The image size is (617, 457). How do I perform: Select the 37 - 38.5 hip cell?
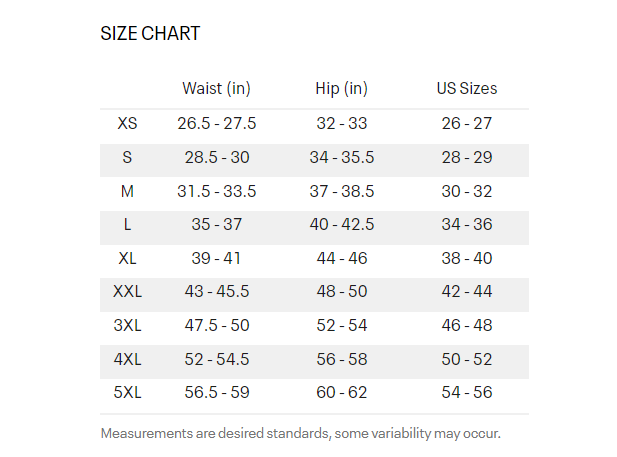(341, 191)
